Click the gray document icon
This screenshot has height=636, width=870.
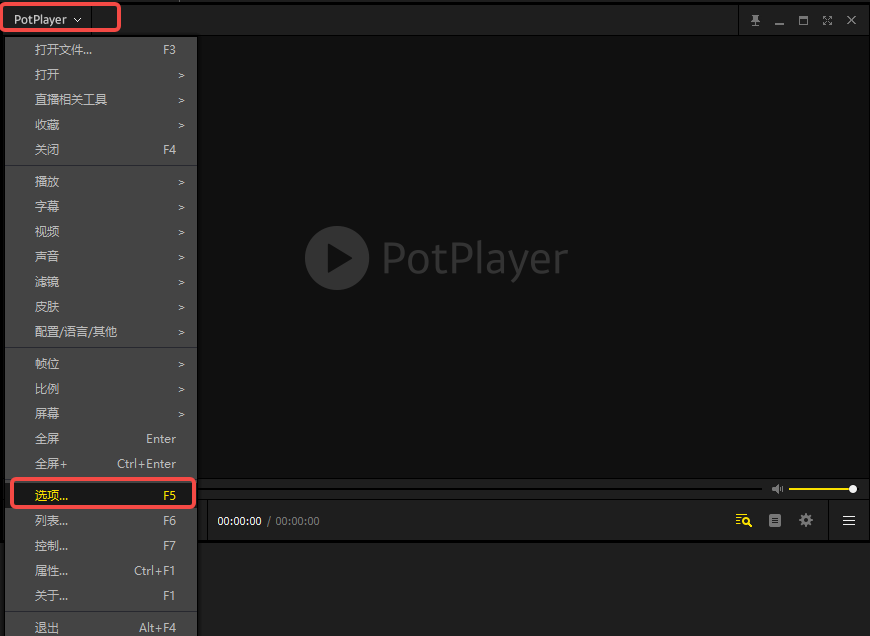[x=775, y=521]
